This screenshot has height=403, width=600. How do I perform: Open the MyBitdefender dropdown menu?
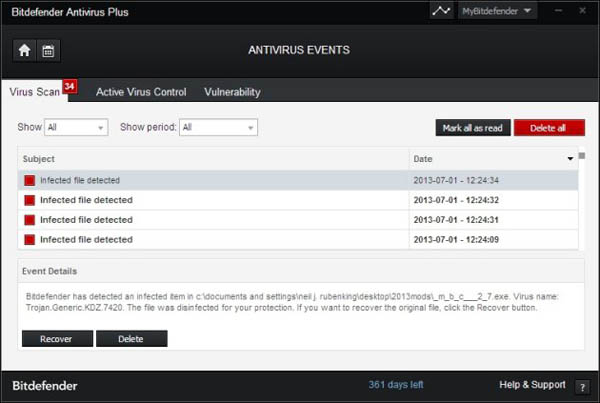497,11
